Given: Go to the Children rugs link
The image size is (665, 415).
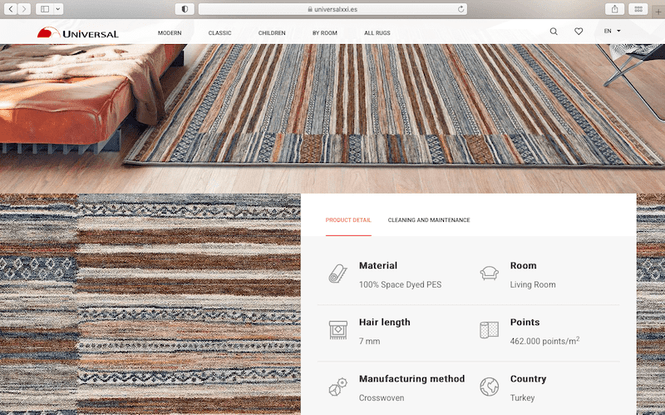Looking at the screenshot, I should (x=272, y=33).
